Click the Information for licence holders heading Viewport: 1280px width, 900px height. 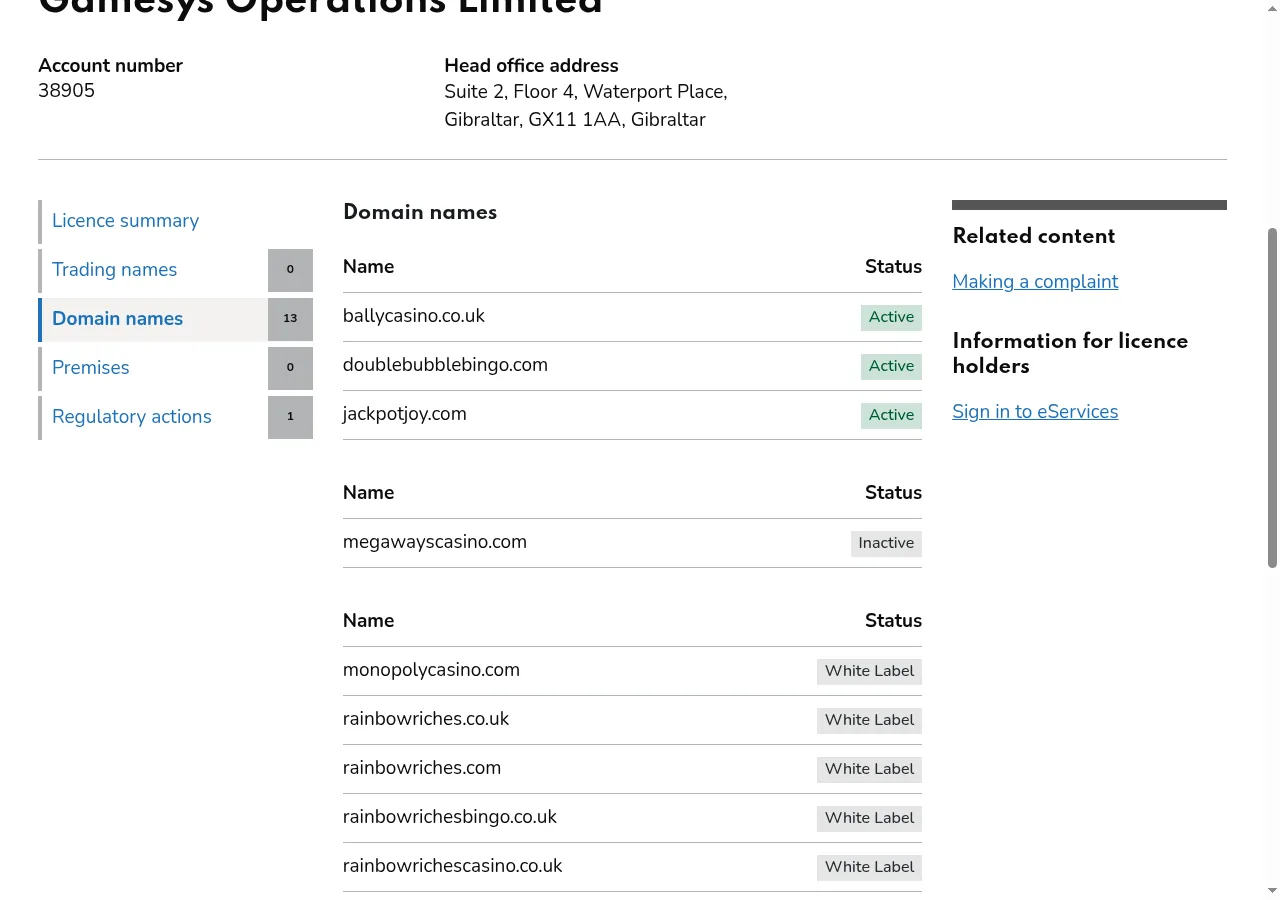pos(1070,353)
